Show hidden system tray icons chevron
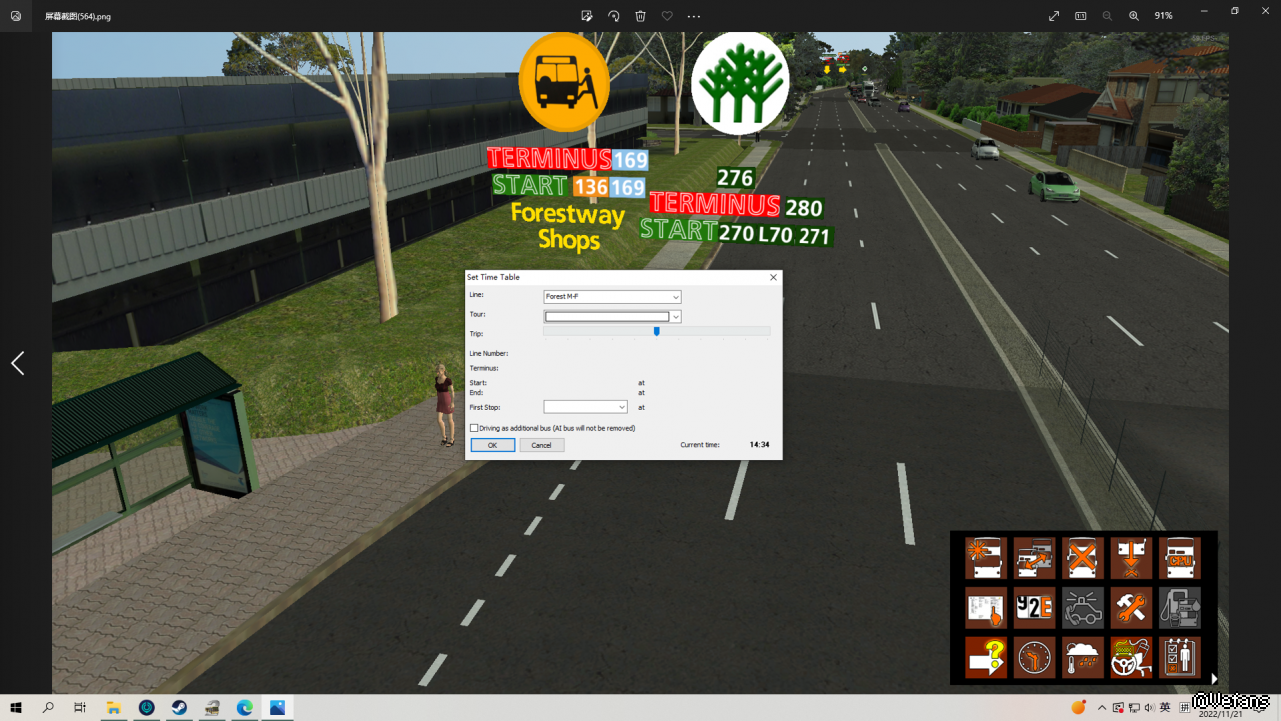The width and height of the screenshot is (1281, 721). click(x=1102, y=708)
